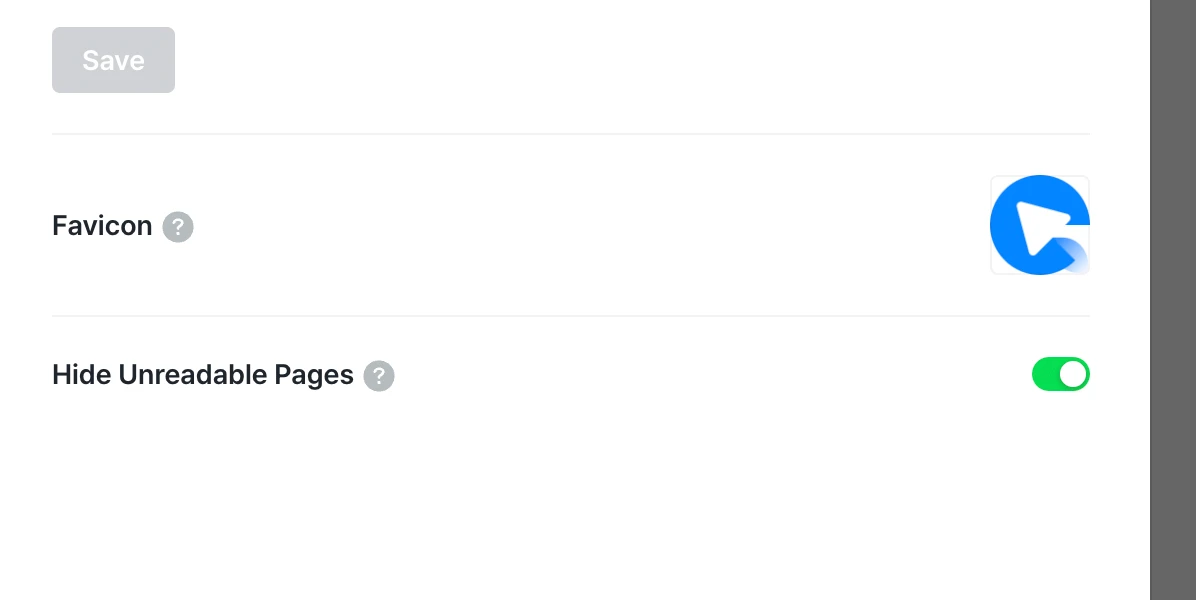This screenshot has height=600, width=1196.
Task: Click the white knob of the green toggle
Action: 1073,375
